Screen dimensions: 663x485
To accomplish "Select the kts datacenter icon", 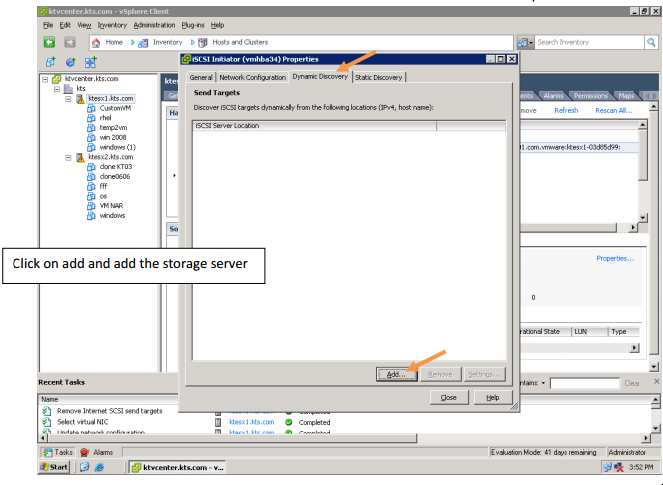I will [68, 89].
